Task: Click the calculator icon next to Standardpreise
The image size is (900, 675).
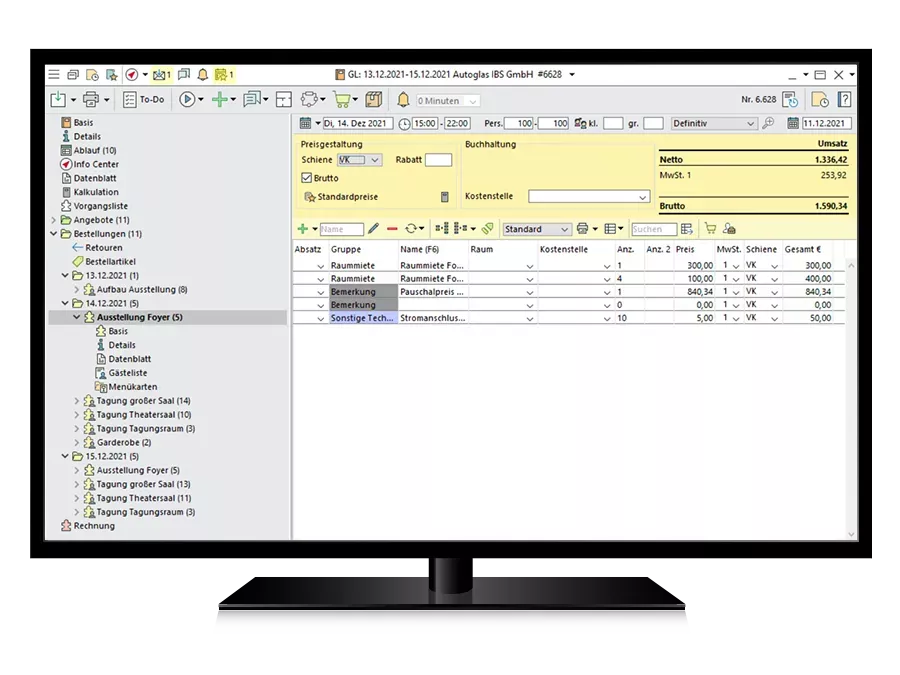Action: [445, 197]
